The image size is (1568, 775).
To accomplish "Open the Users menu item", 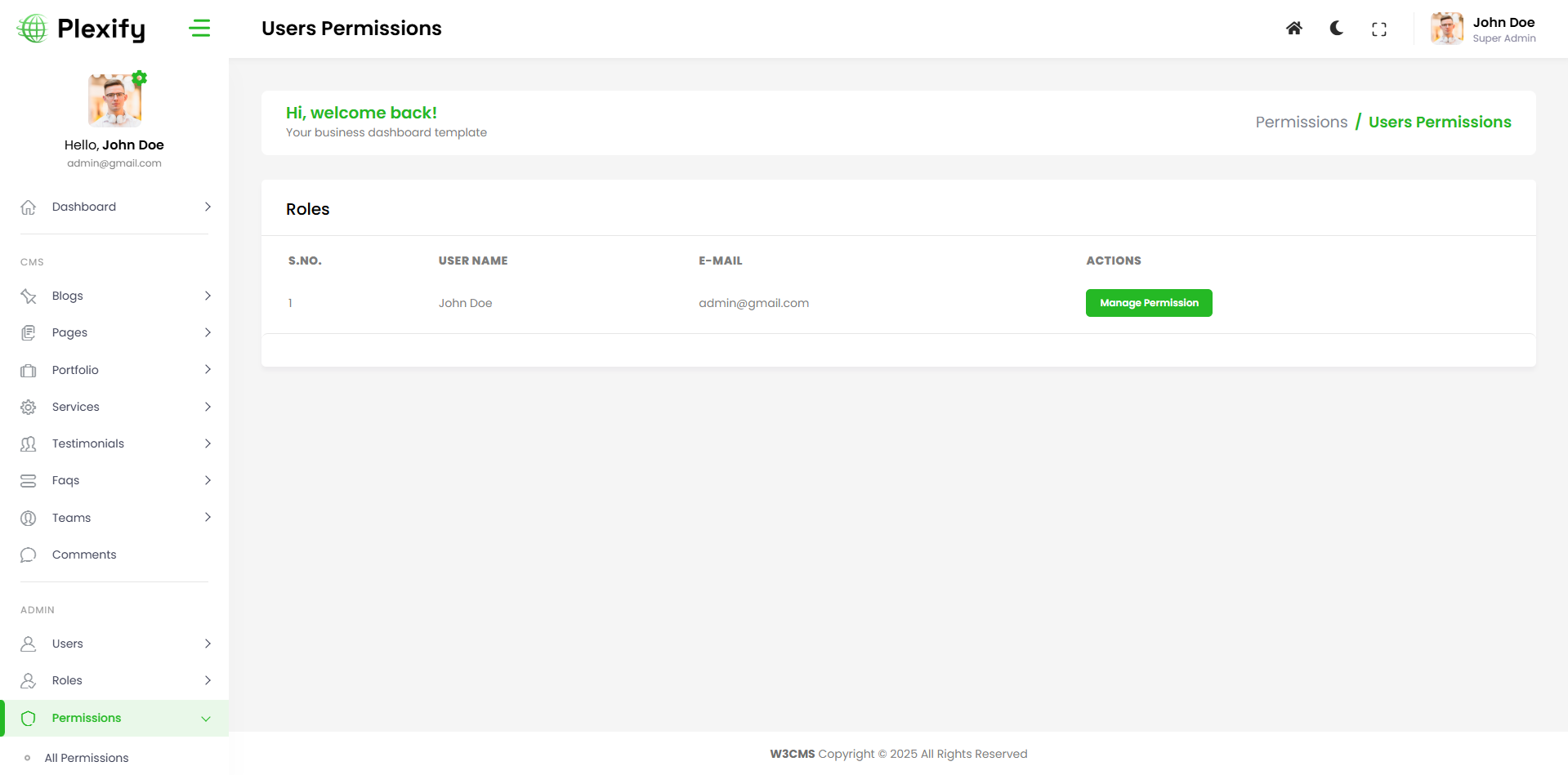I will coord(68,644).
